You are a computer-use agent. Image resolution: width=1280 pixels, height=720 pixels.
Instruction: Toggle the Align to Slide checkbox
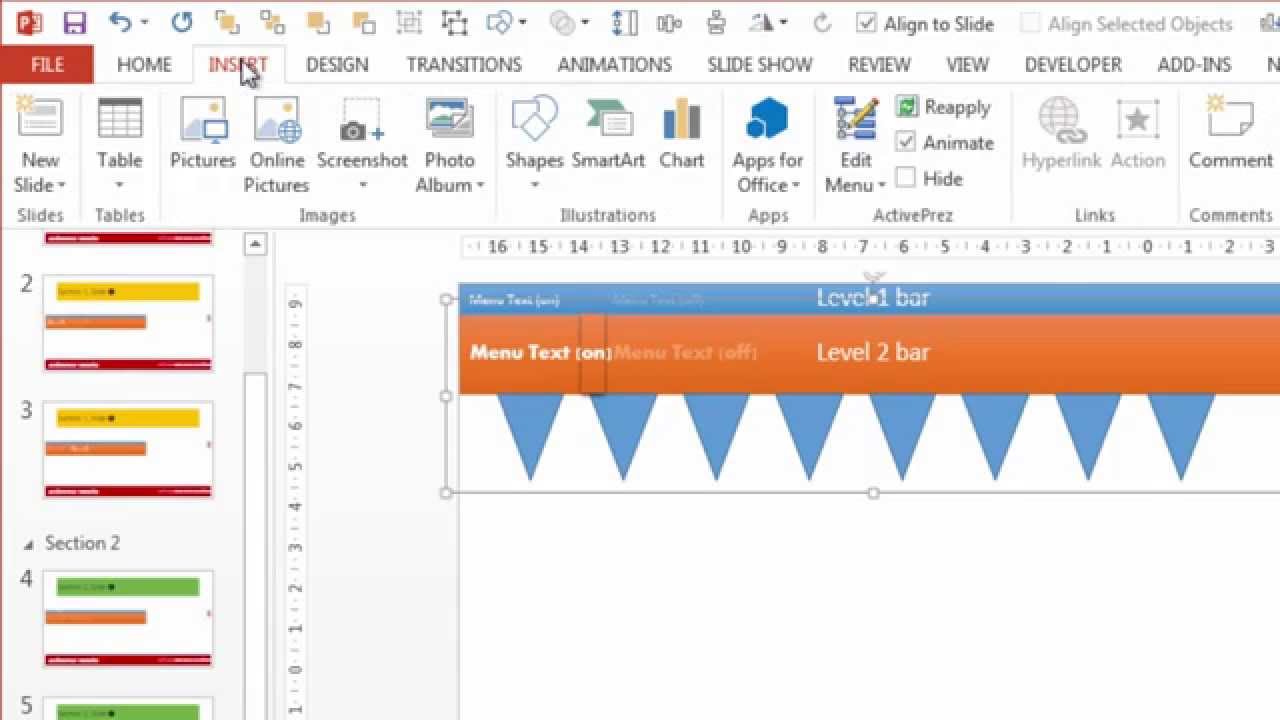867,23
